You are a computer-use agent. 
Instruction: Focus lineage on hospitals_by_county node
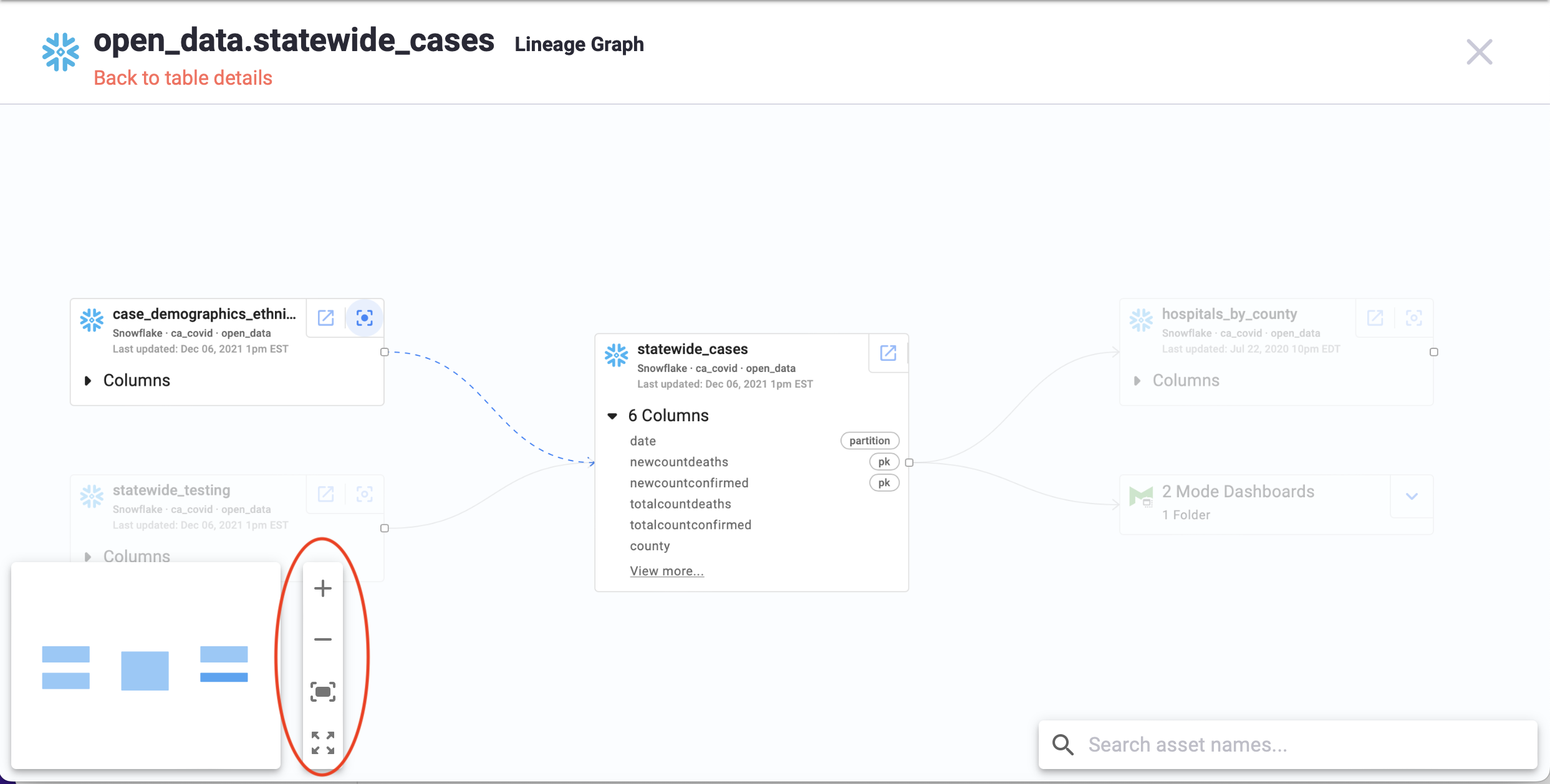(1414, 318)
